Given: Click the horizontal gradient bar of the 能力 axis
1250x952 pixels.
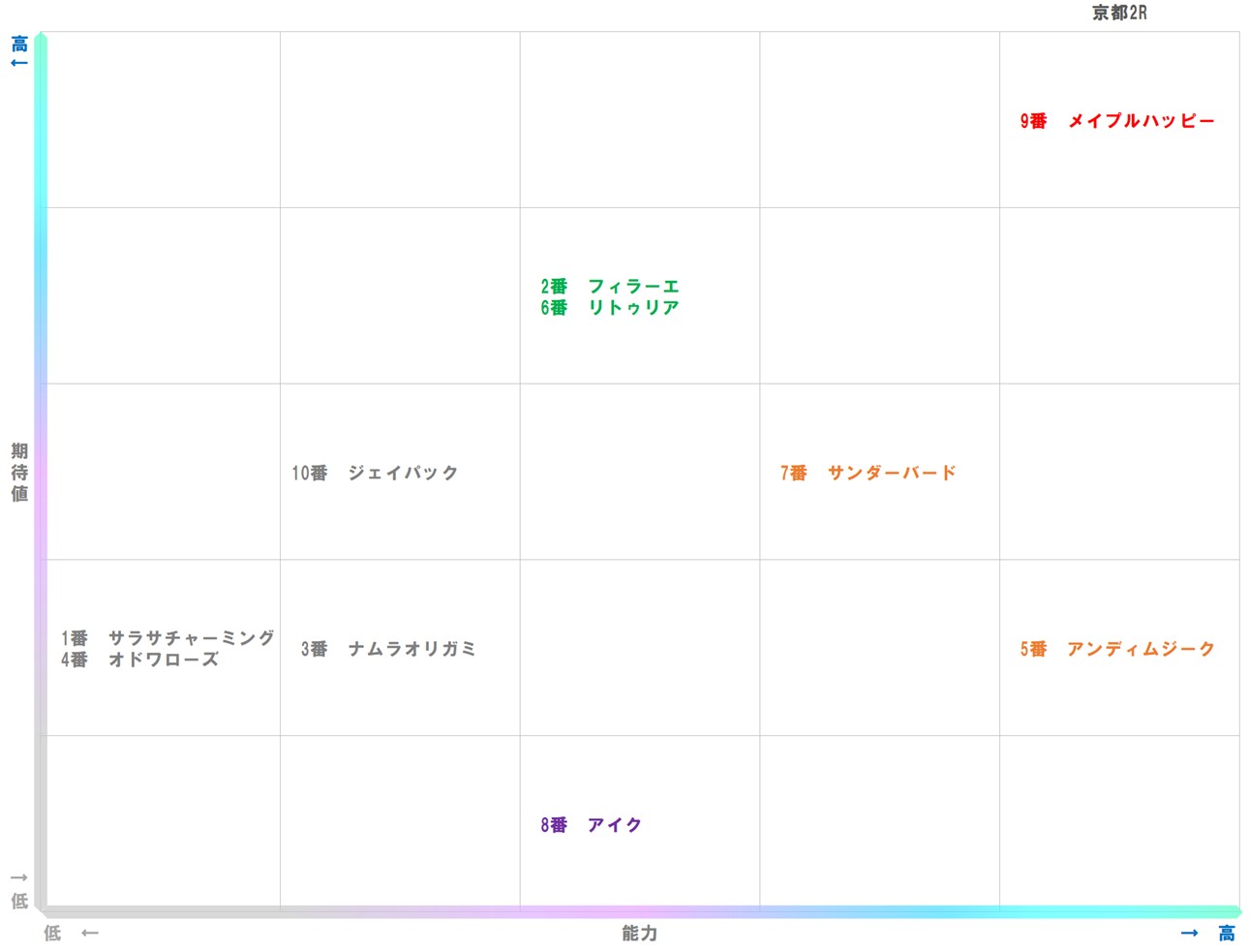Looking at the screenshot, I should coord(639,911).
